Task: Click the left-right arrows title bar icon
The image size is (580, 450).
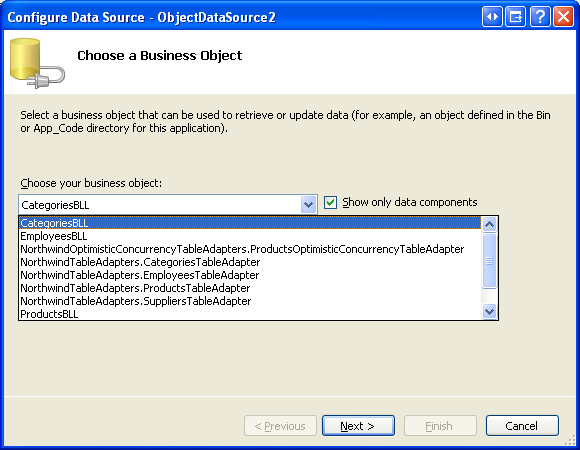Action: (x=492, y=17)
